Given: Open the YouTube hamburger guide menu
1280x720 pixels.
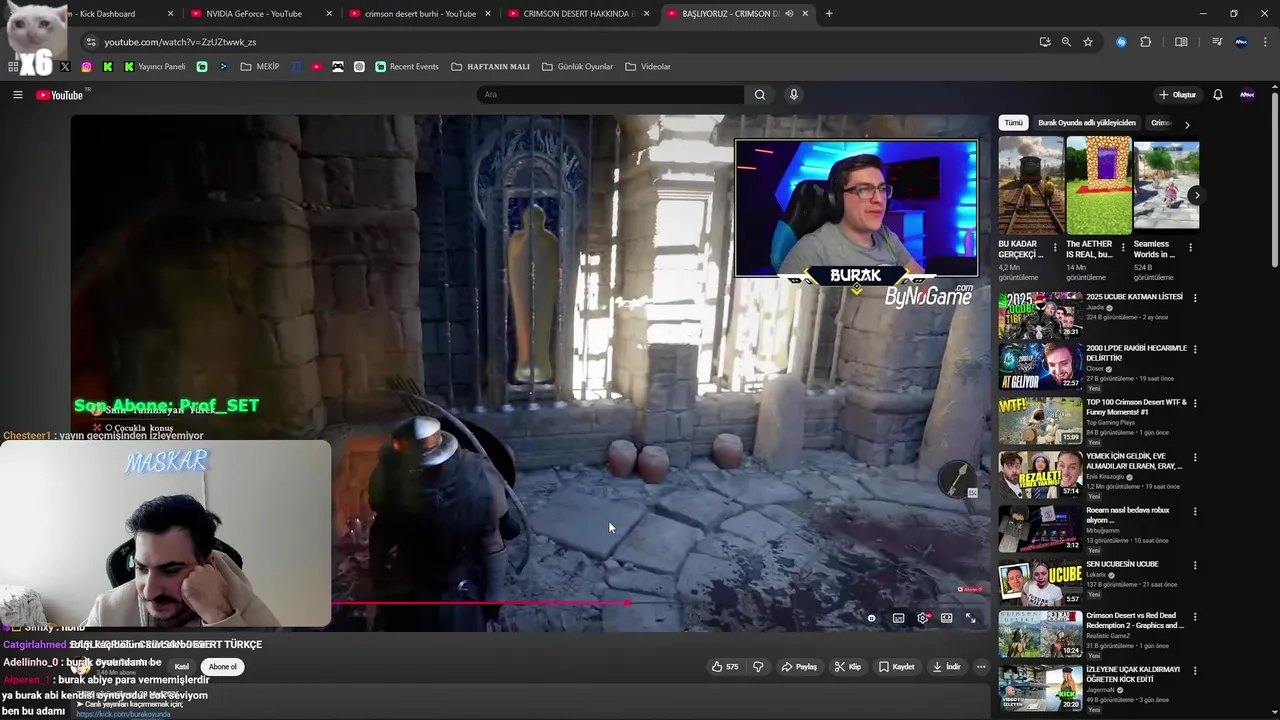Looking at the screenshot, I should [17, 95].
